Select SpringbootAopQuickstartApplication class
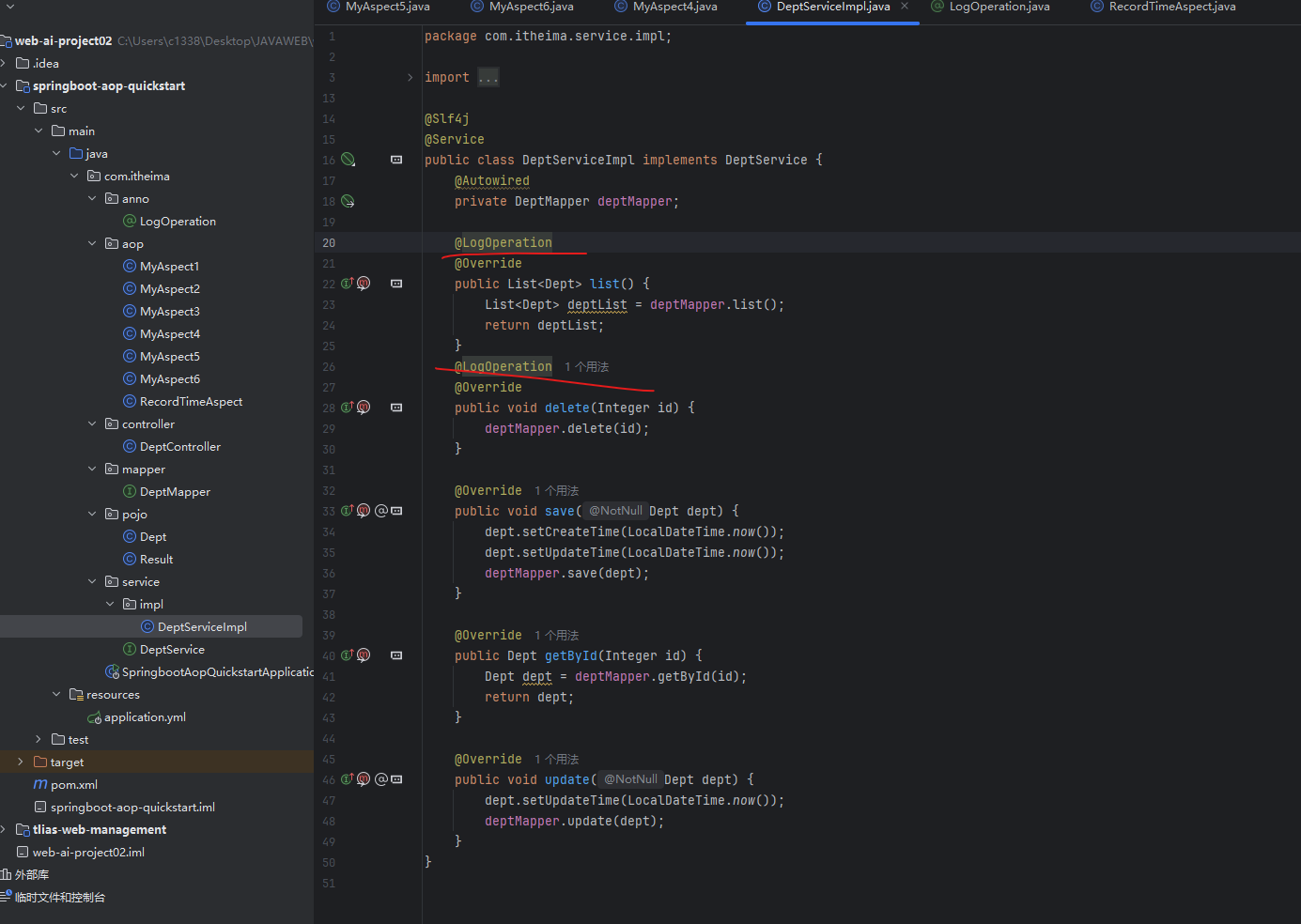The width and height of the screenshot is (1301, 924). click(x=209, y=672)
